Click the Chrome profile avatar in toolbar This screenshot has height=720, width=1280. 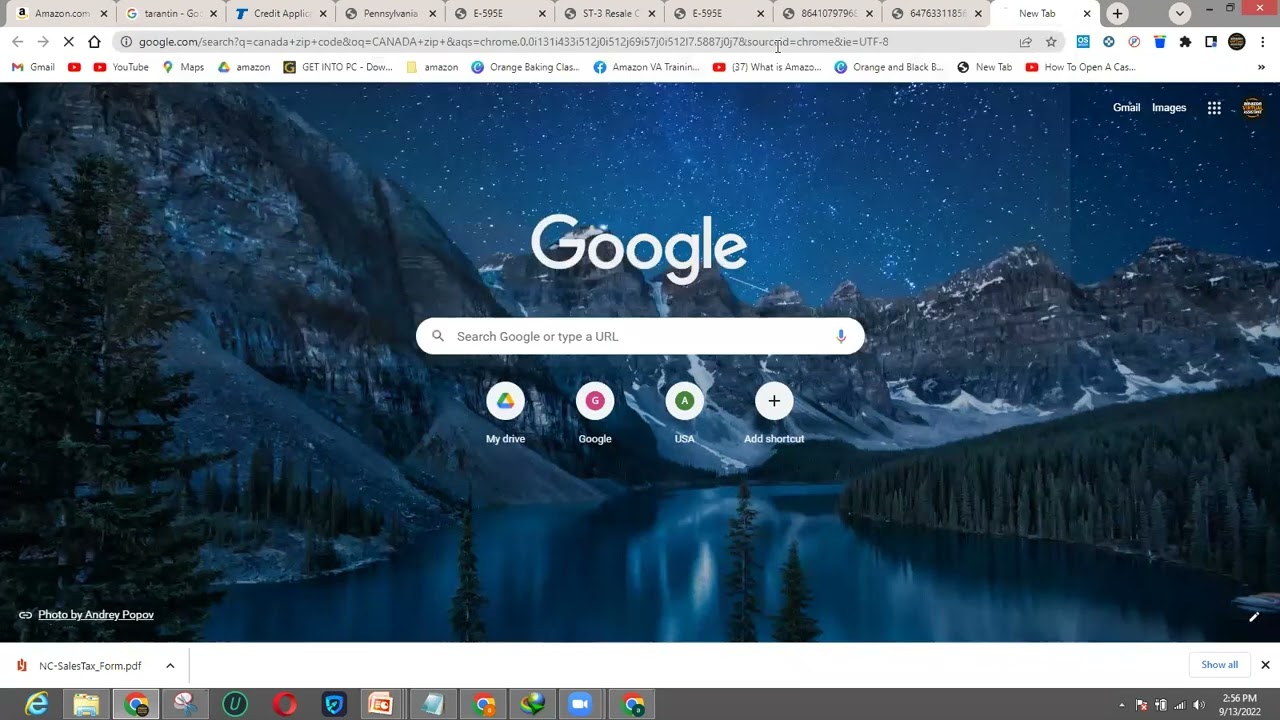[x=1237, y=42]
